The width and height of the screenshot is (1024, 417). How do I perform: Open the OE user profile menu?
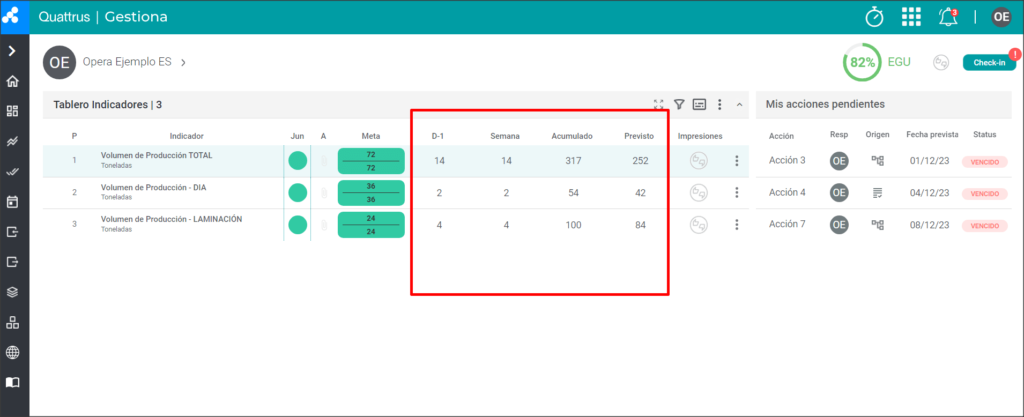pyautogui.click(x=1001, y=17)
